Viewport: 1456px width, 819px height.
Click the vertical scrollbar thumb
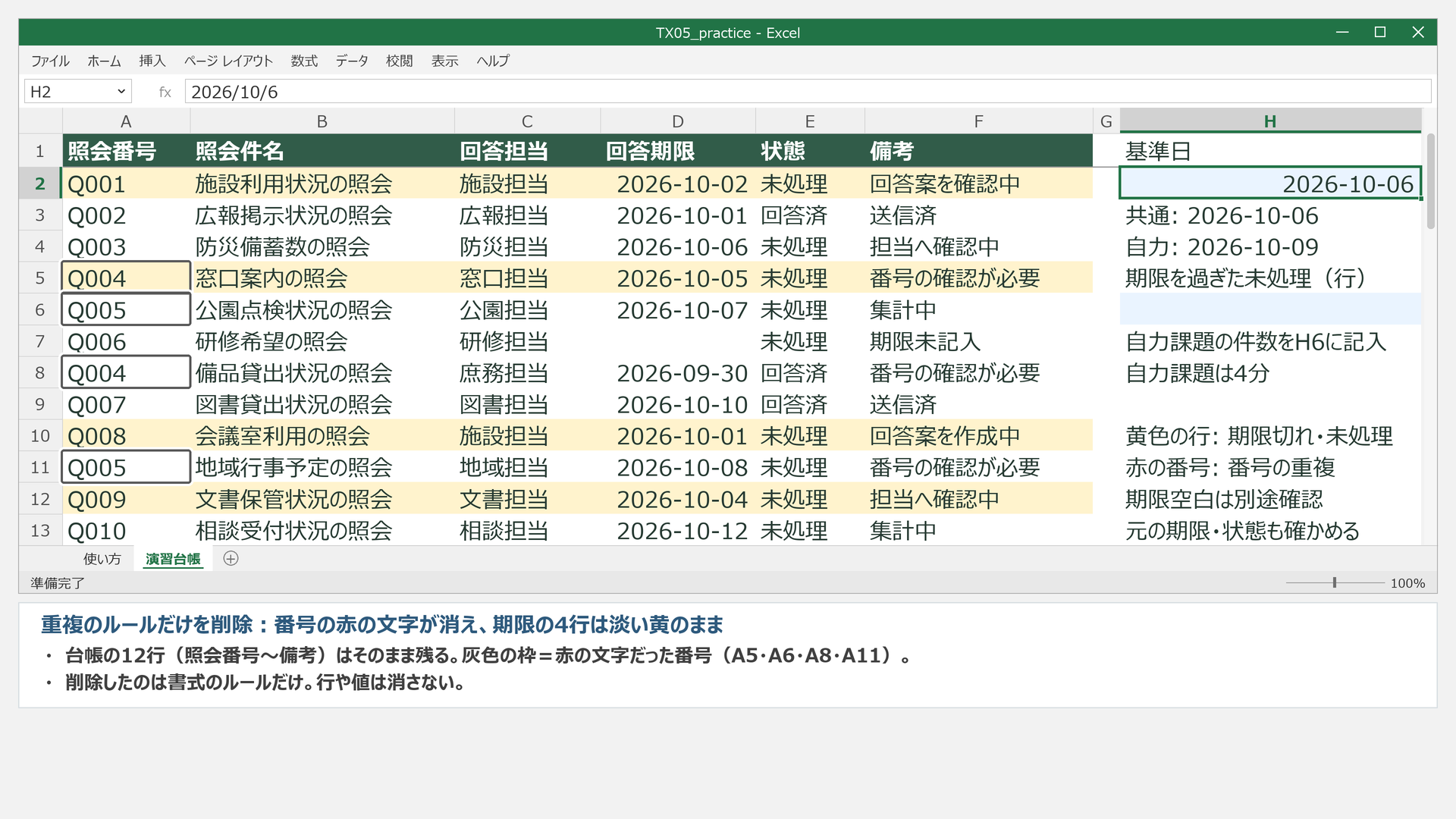click(x=1431, y=181)
